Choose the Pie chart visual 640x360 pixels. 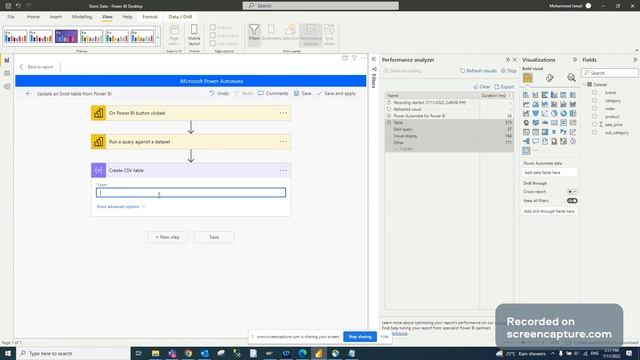click(554, 113)
